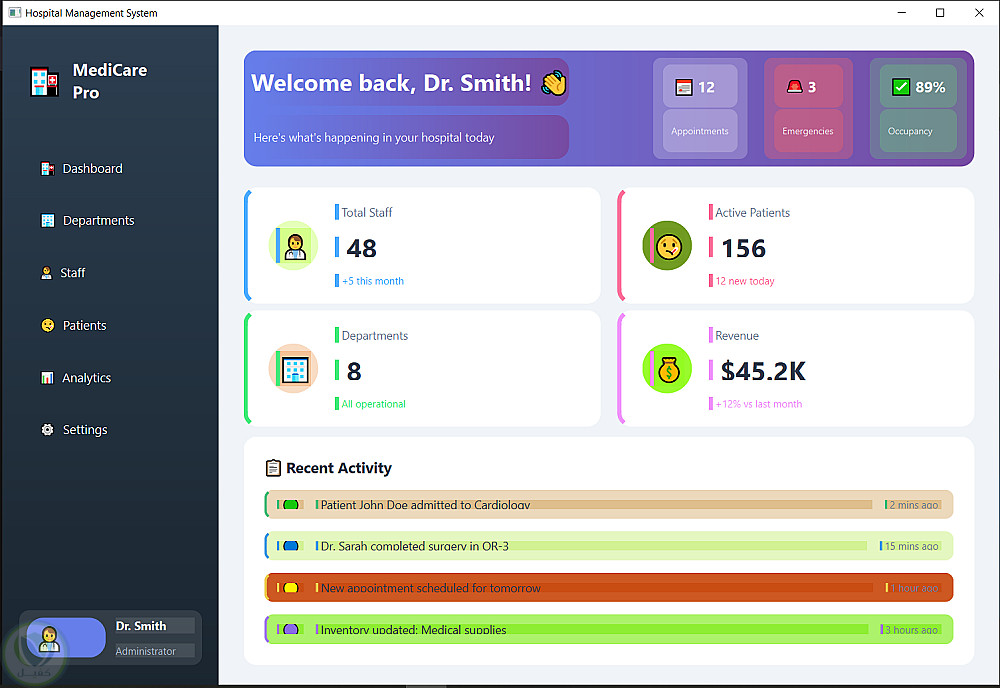The height and width of the screenshot is (688, 1000).
Task: Click the Total Staff card label
Action: click(367, 212)
